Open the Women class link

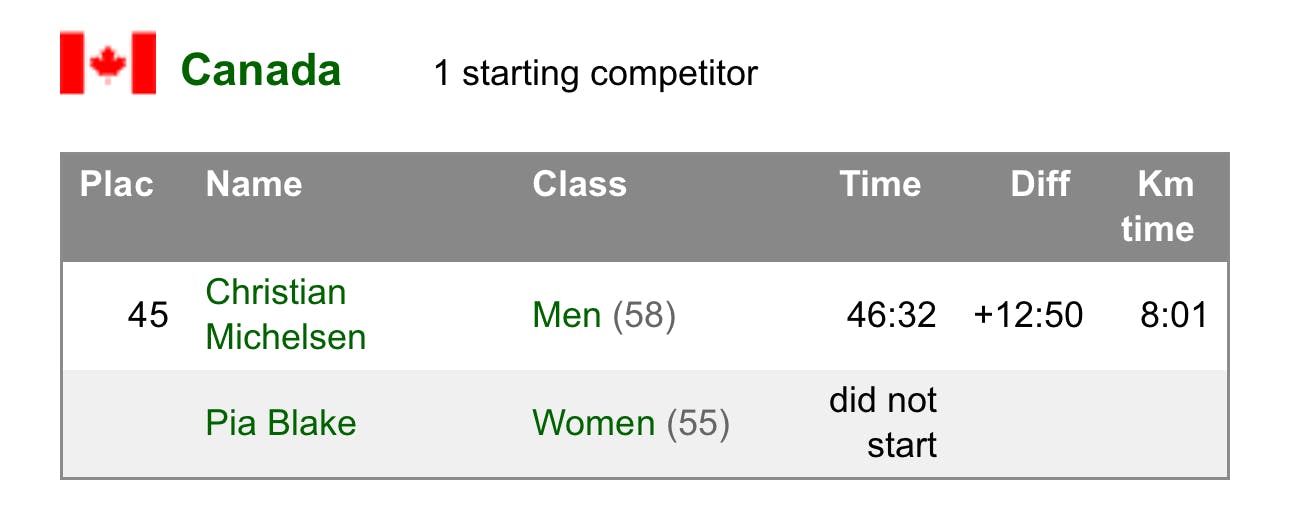coord(594,423)
